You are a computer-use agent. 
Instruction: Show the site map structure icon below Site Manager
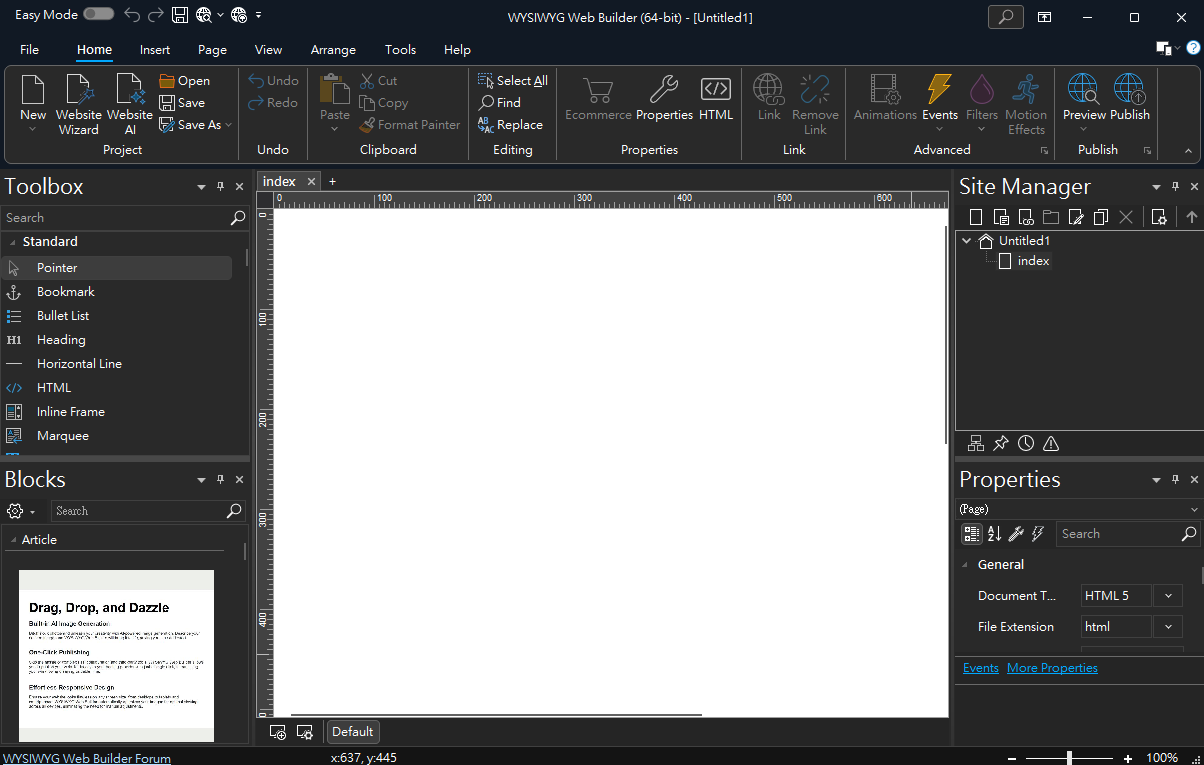[976, 443]
